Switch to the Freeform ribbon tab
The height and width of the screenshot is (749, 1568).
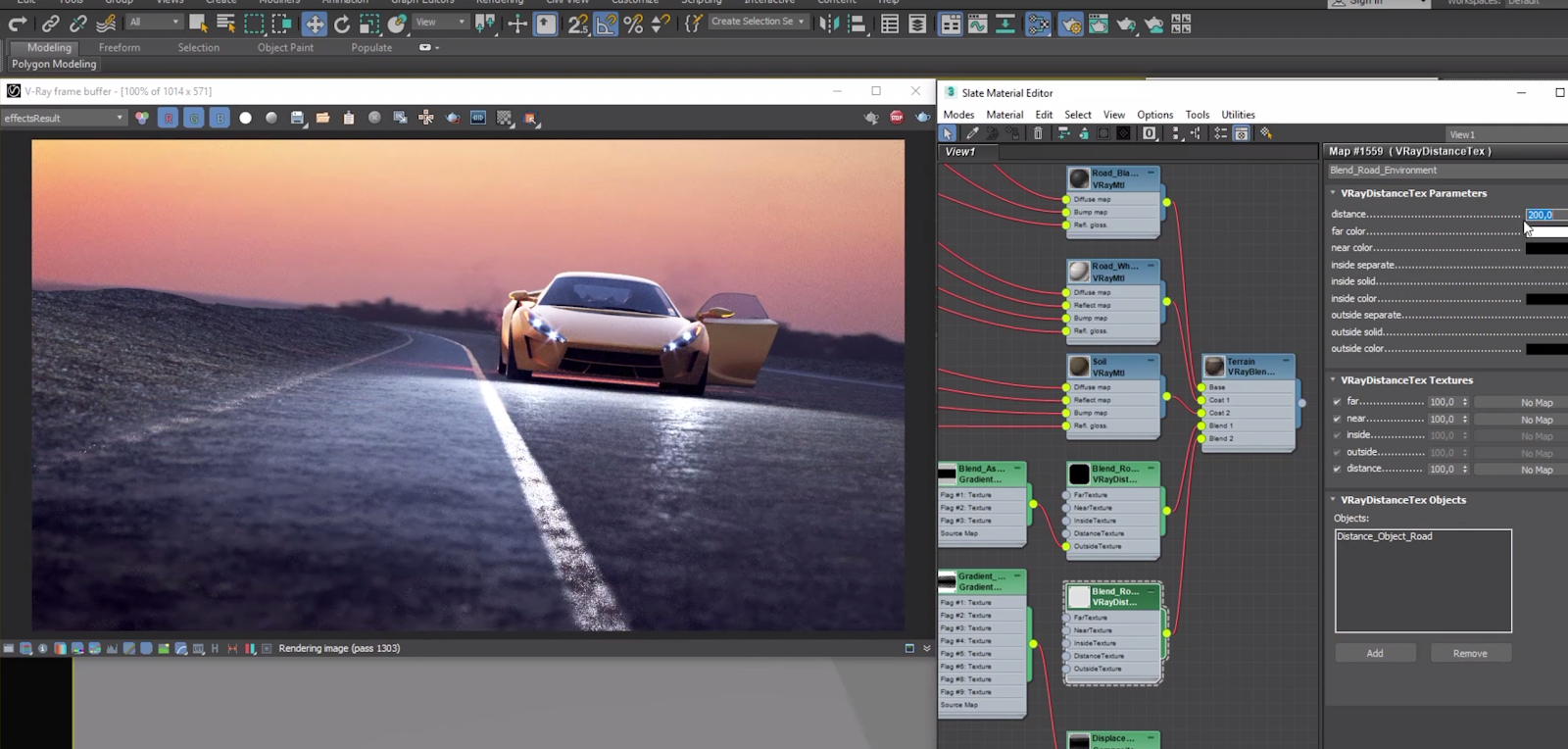tap(119, 47)
